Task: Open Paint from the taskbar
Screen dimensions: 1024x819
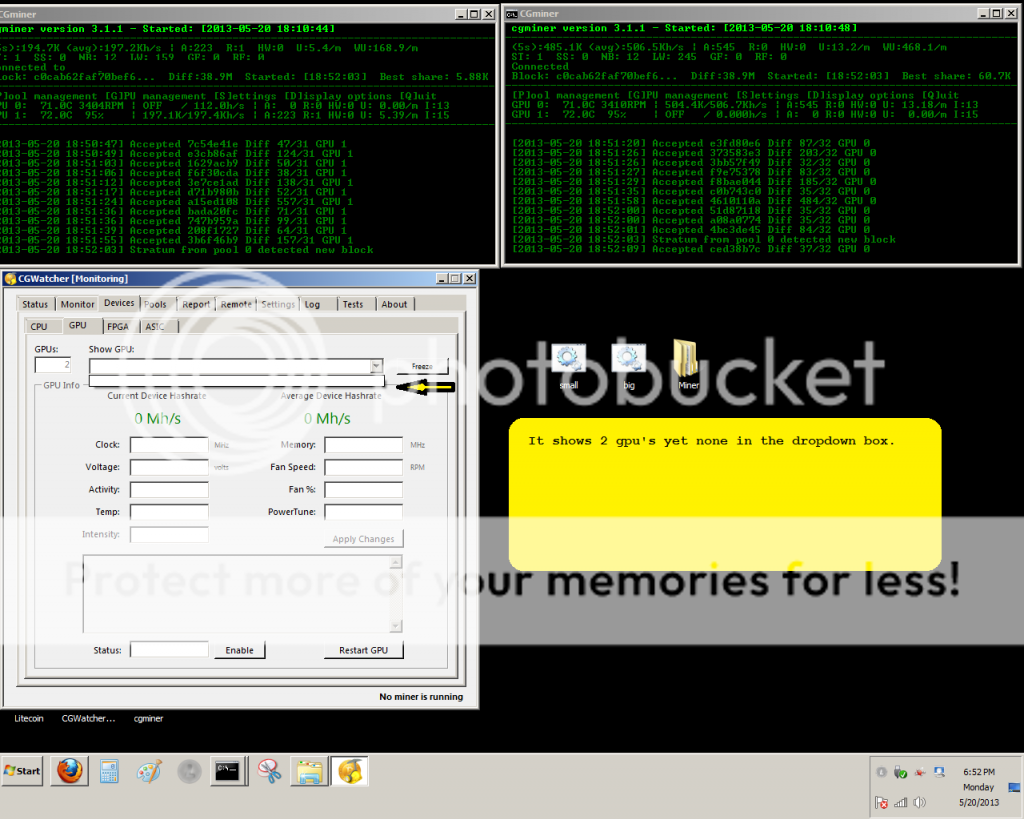Action: 149,772
